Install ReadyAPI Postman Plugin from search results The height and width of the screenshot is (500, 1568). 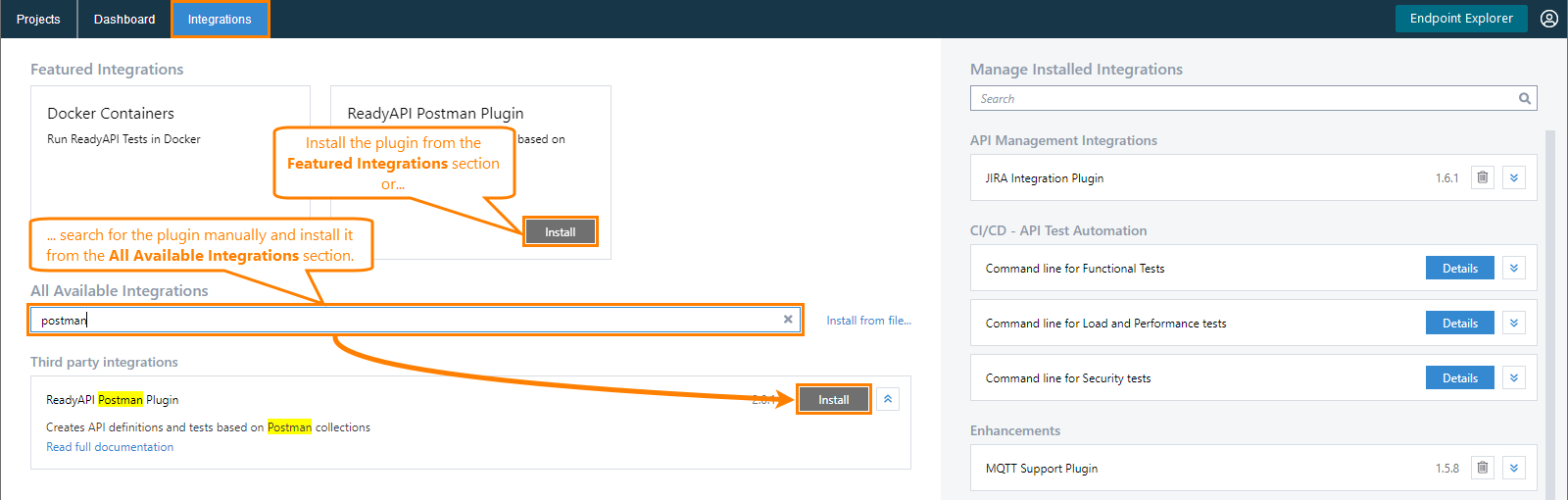click(x=834, y=400)
